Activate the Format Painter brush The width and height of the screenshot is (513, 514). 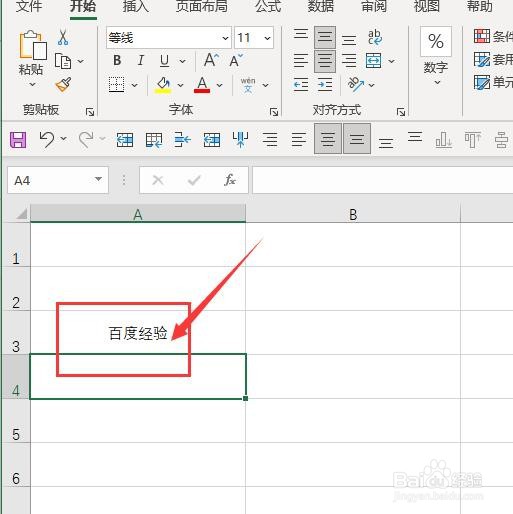(63, 85)
